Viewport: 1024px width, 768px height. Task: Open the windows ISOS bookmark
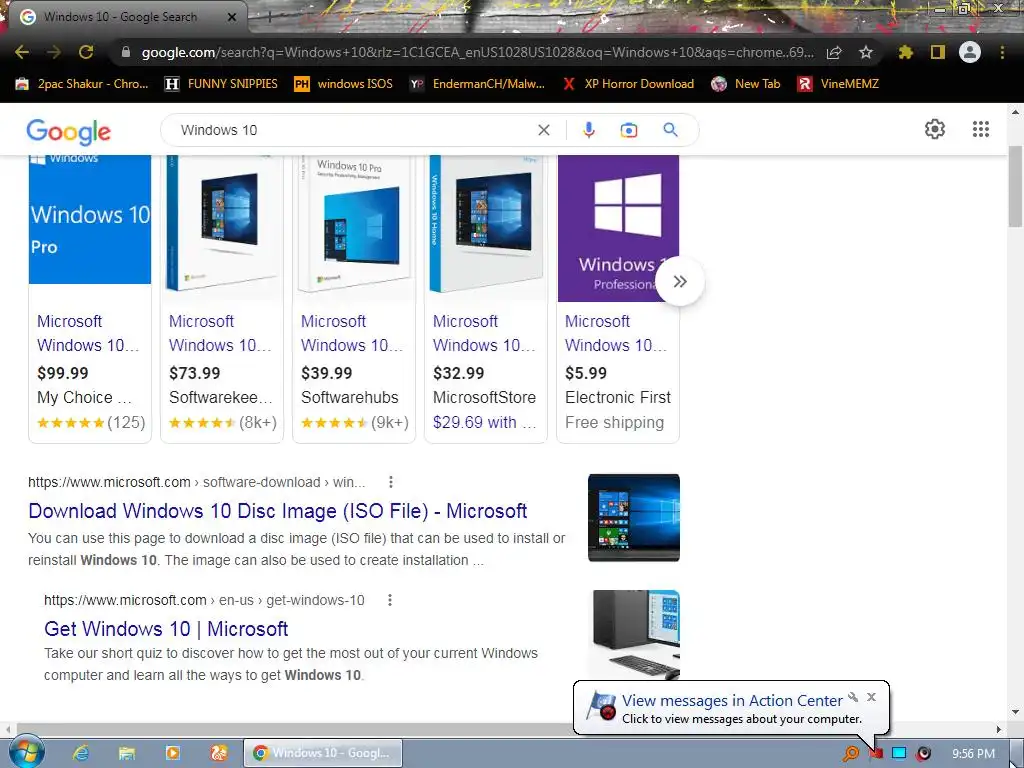click(x=344, y=84)
